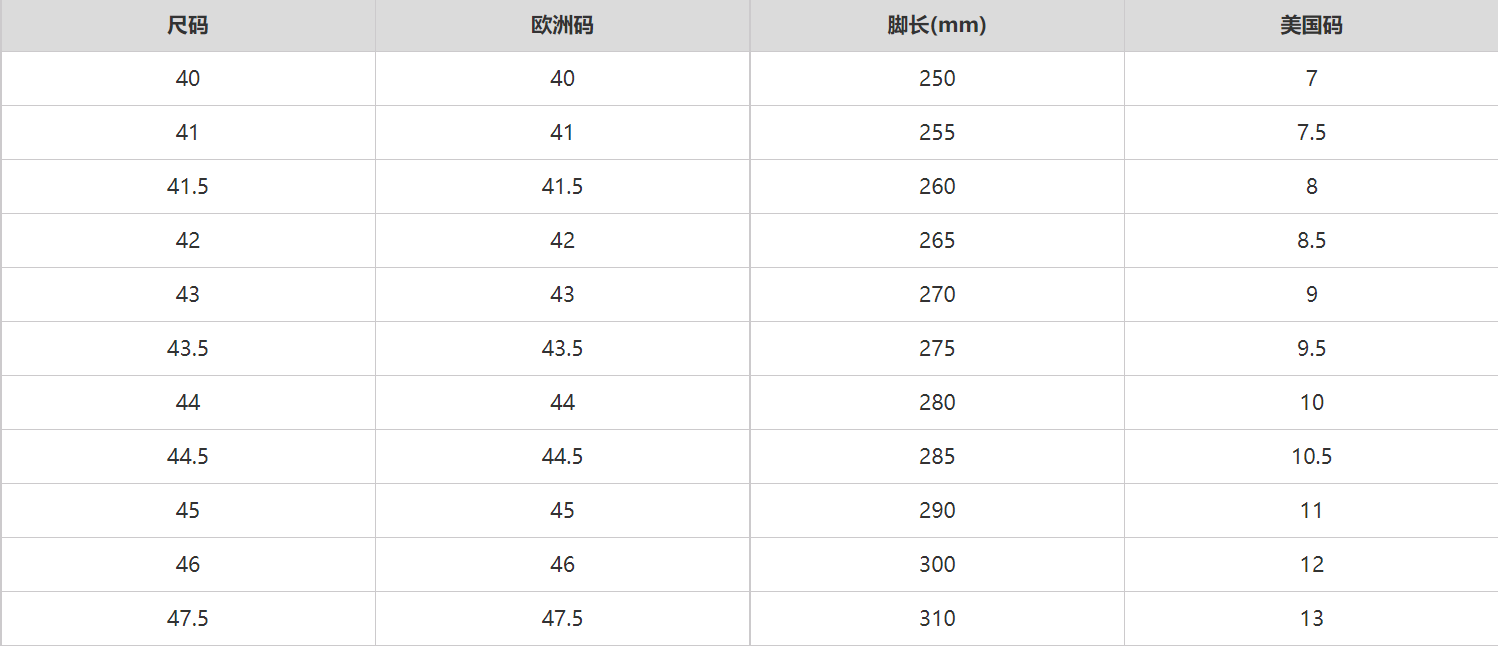
Task: Select the 欧洲码 column header
Action: [x=562, y=26]
